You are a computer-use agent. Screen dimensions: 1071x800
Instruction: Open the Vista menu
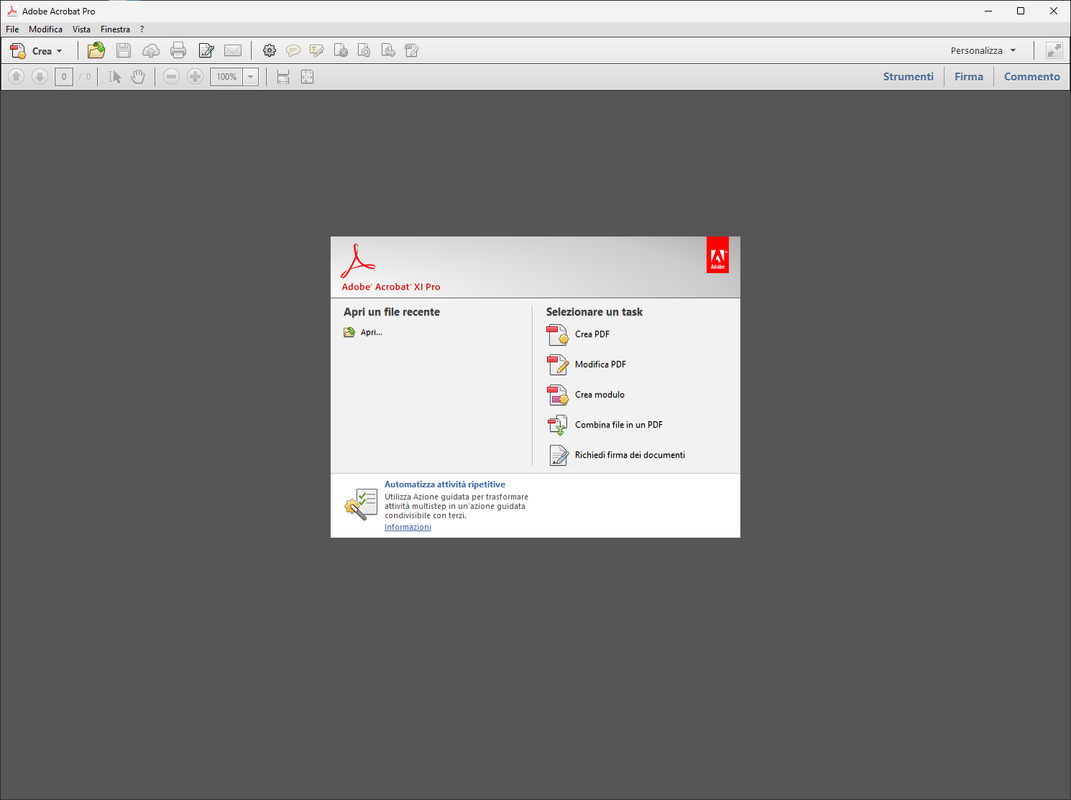pos(81,29)
